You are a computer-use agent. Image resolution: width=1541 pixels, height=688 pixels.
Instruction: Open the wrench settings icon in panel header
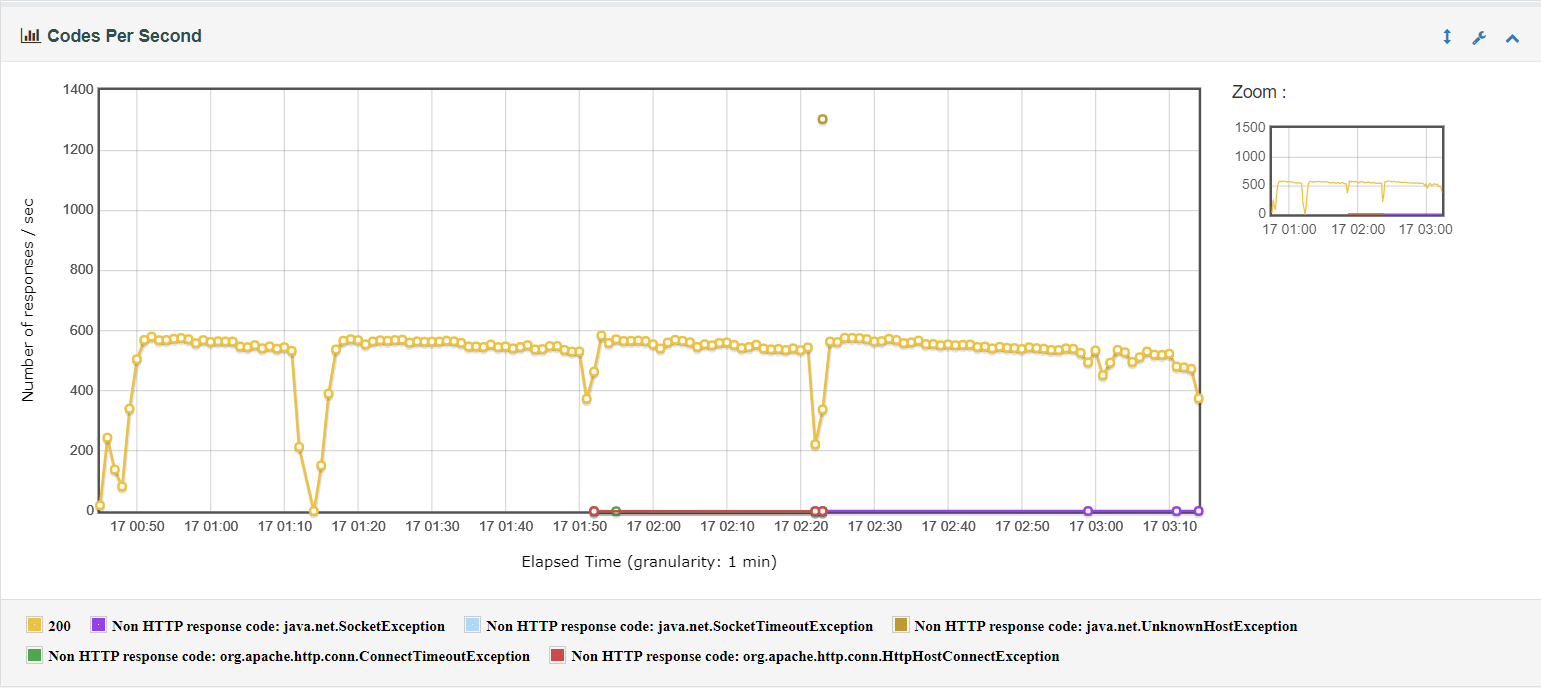[x=1479, y=38]
